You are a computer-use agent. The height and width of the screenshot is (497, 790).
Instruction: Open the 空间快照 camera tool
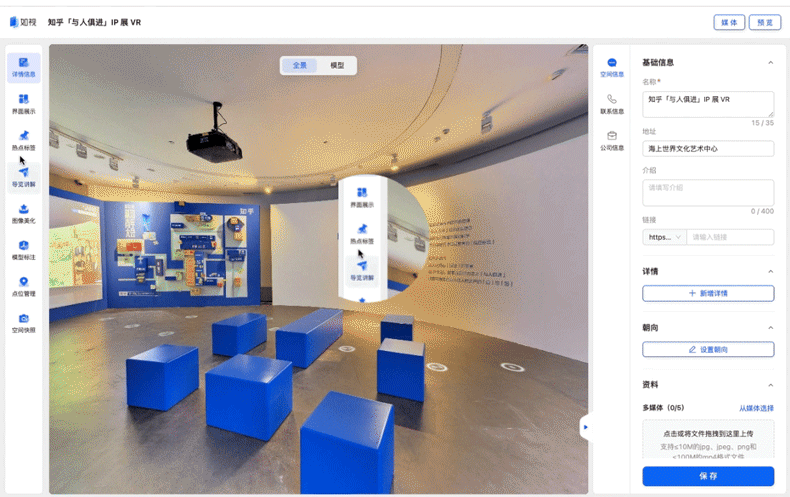23,322
